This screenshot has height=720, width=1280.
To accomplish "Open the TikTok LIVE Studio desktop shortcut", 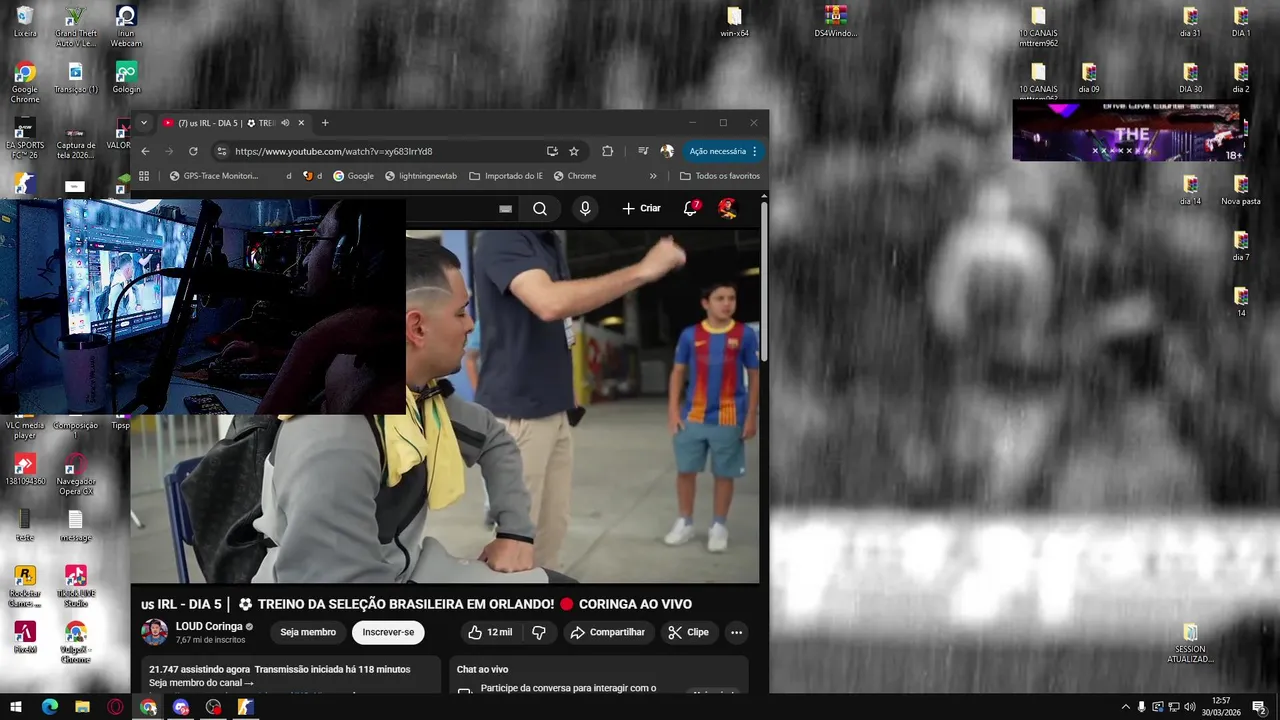I will (75, 587).
